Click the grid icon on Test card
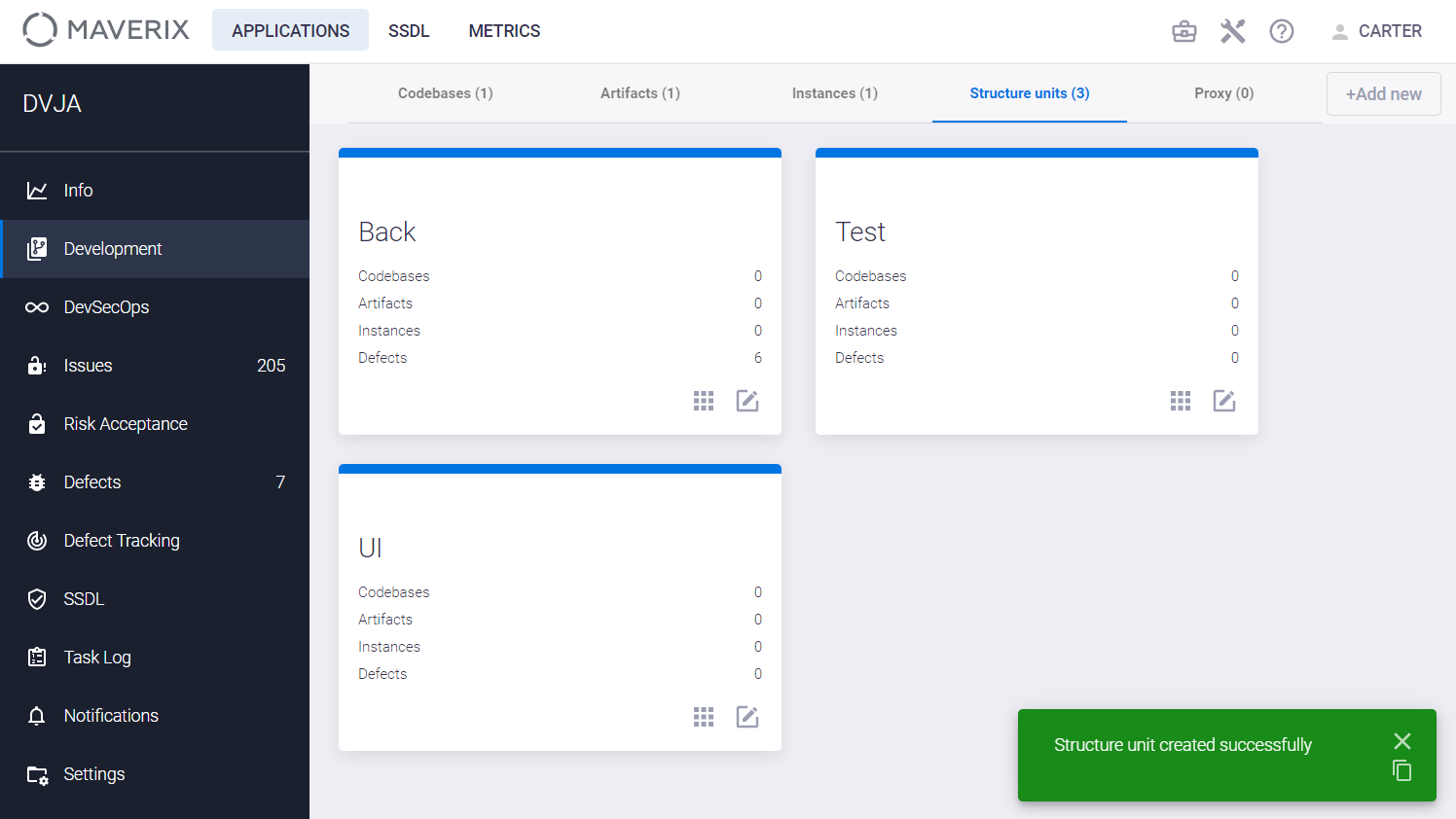Image resolution: width=1456 pixels, height=819 pixels. tap(1181, 401)
